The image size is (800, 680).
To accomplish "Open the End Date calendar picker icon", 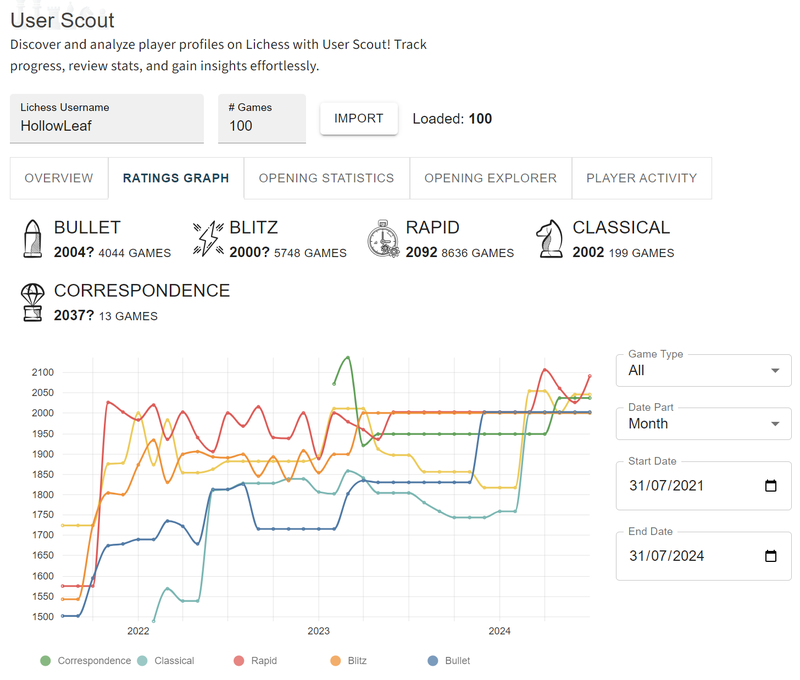I will point(770,556).
